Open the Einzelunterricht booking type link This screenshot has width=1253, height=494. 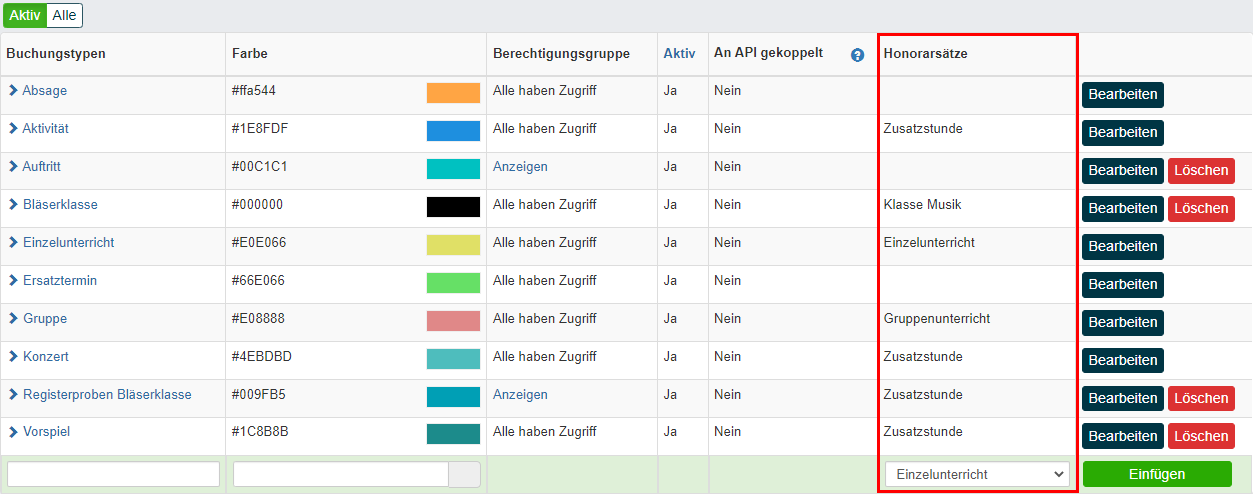[69, 242]
